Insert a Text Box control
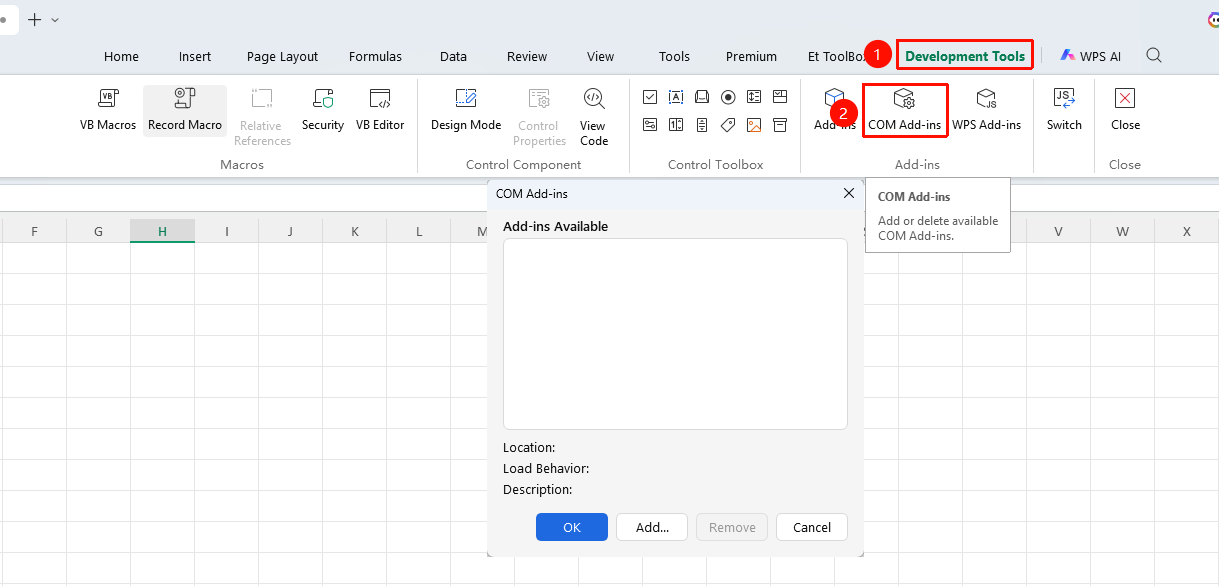 point(676,97)
